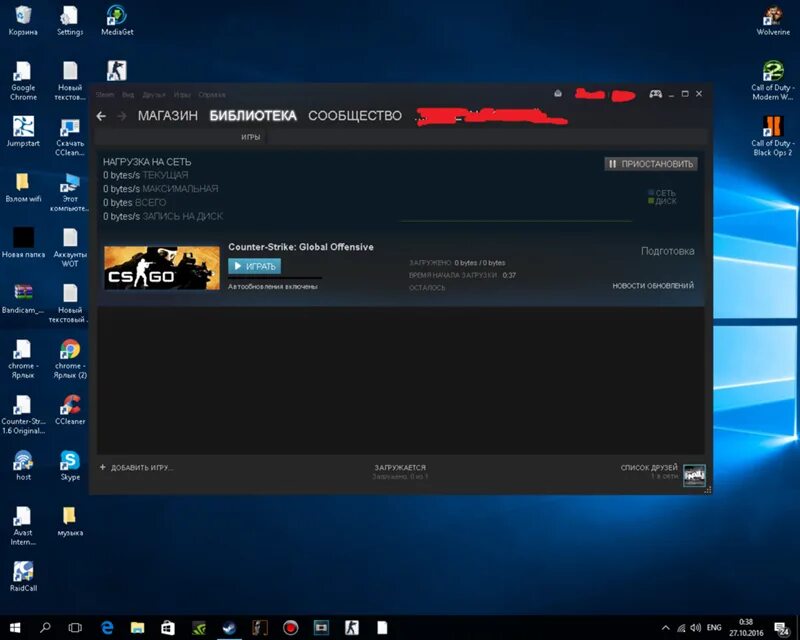The height and width of the screenshot is (640, 800).
Task: Select the CCleaner desktop shortcut
Action: coord(70,410)
